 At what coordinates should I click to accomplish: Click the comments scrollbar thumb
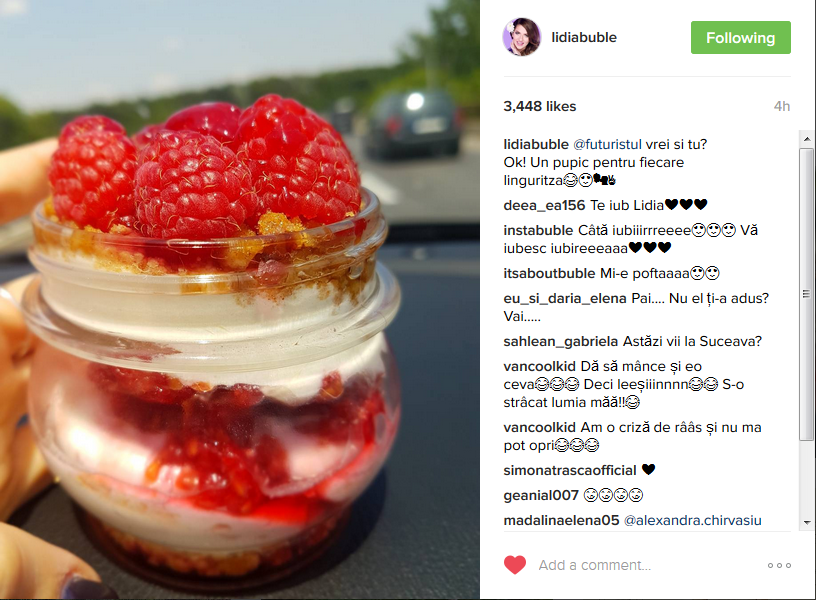(x=807, y=294)
